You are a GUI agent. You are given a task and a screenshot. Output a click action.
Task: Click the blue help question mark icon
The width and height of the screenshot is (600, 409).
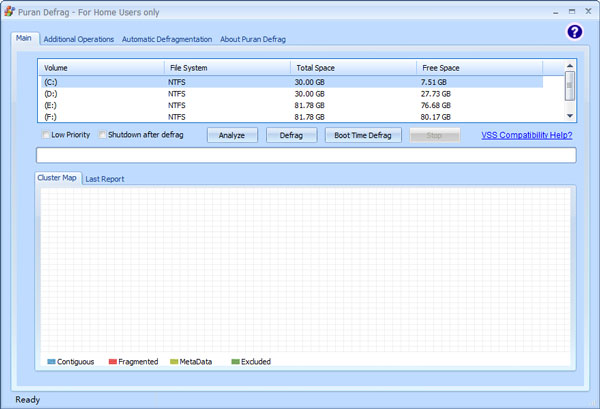click(574, 32)
